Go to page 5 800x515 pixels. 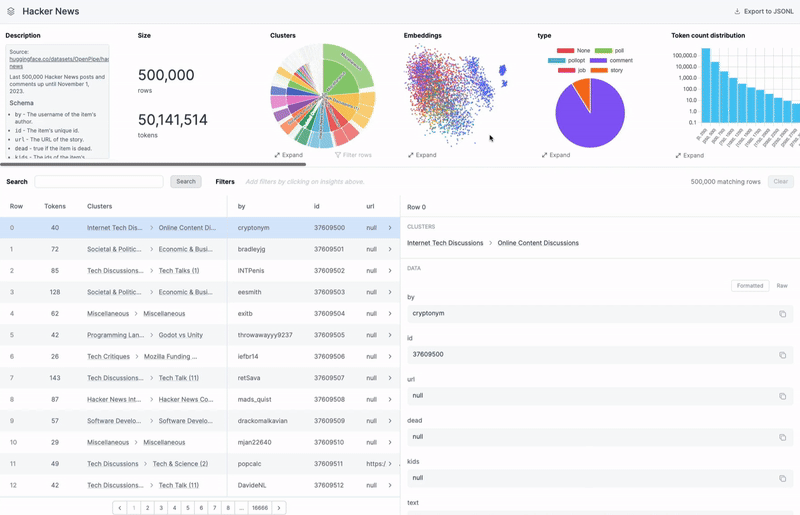click(x=188, y=508)
